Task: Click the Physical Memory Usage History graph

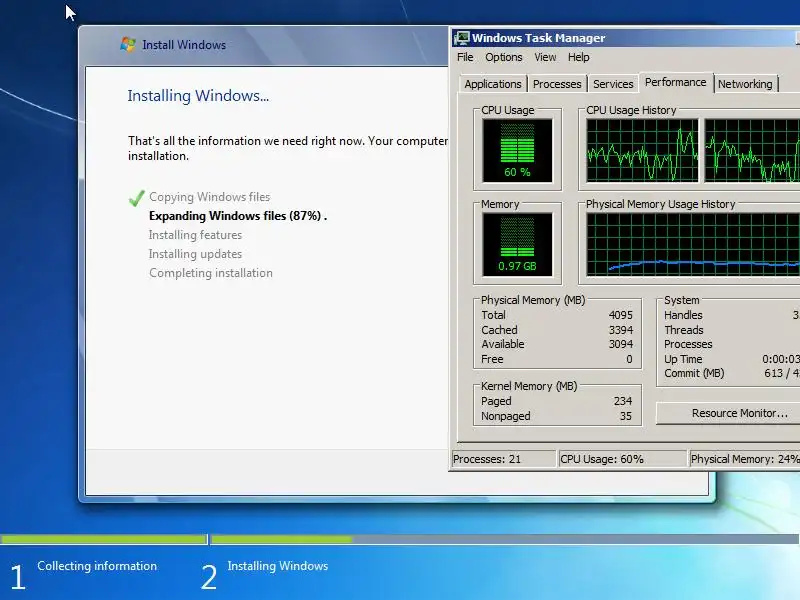Action: [x=693, y=244]
